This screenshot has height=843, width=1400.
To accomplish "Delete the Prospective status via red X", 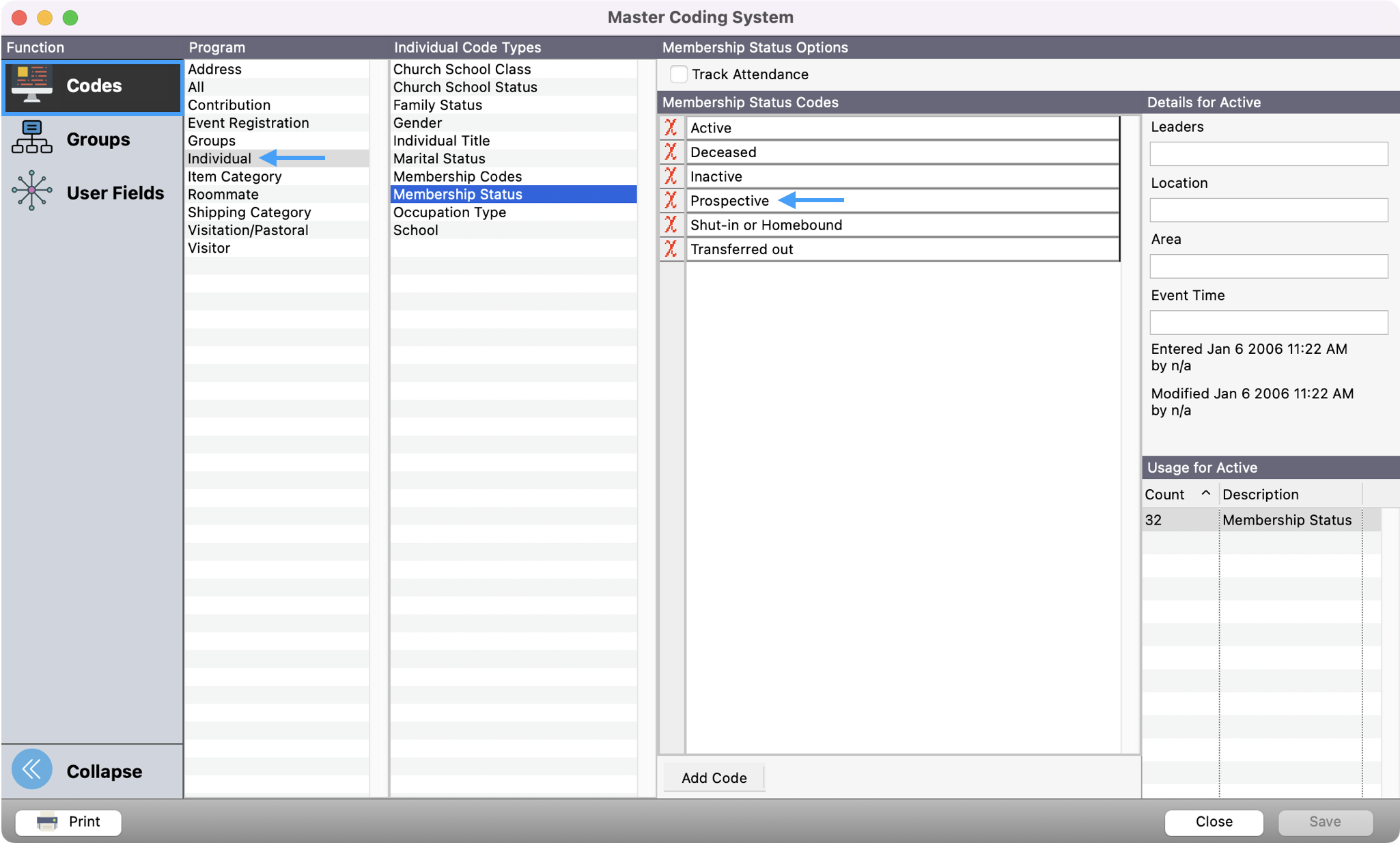I will point(671,200).
